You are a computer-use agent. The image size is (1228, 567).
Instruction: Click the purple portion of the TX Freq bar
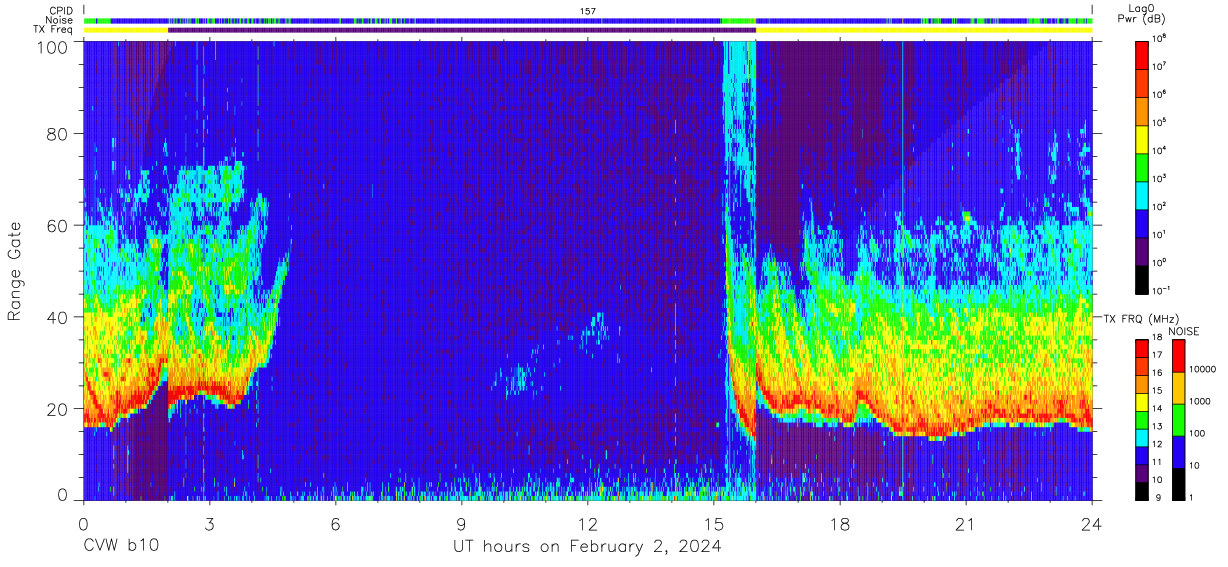tap(462, 30)
